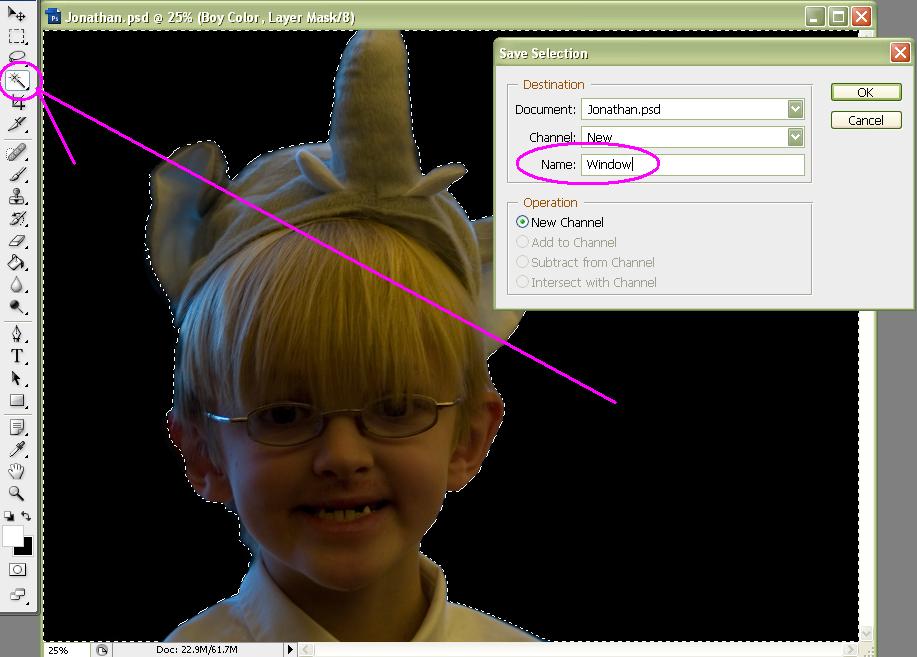Click the vertical scrollbar down arrow

coord(866,633)
